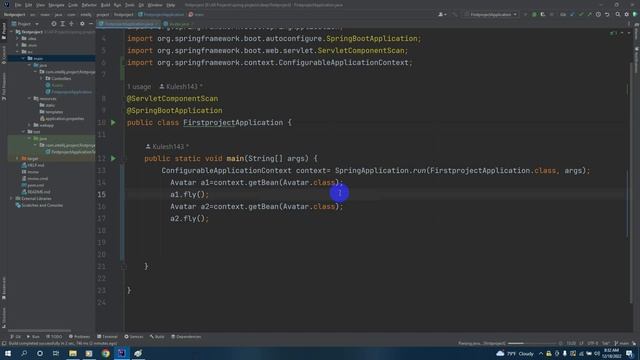Viewport: 640px width, 360px height.
Task: Switch to the Avatar.java editor tab
Action: point(177,24)
